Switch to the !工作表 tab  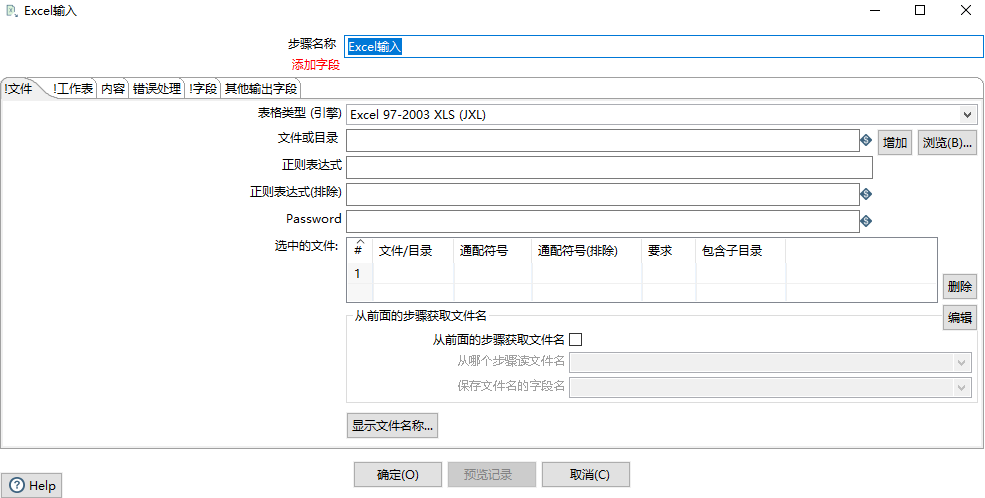(x=73, y=89)
